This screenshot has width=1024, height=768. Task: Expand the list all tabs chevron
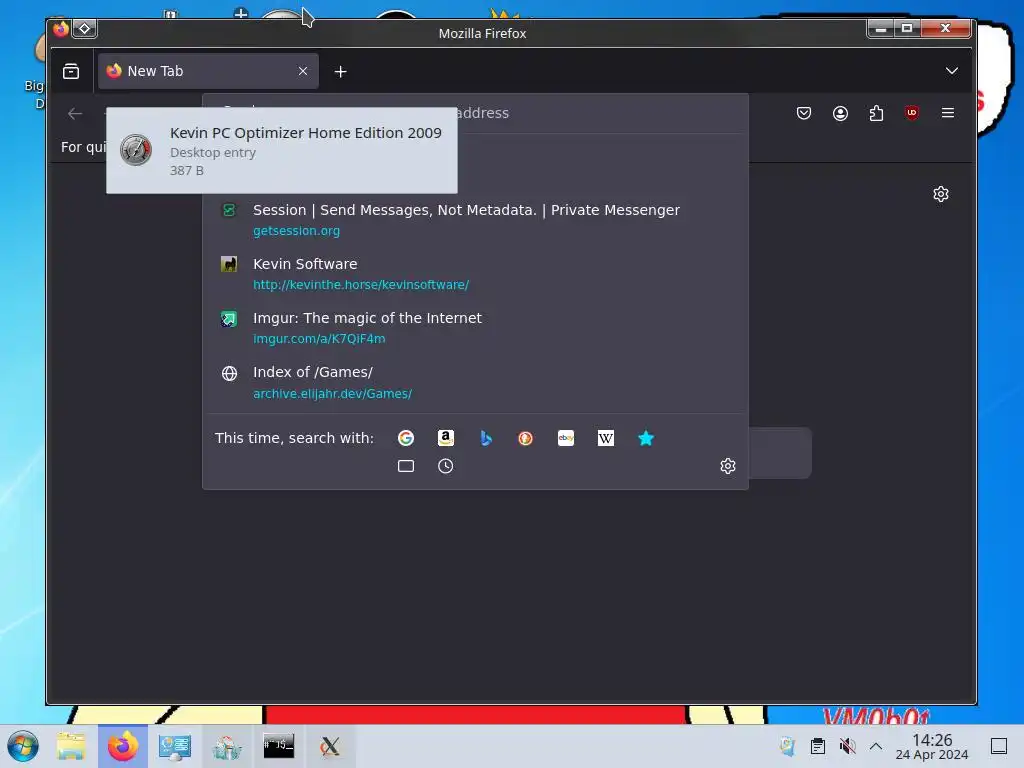952,71
